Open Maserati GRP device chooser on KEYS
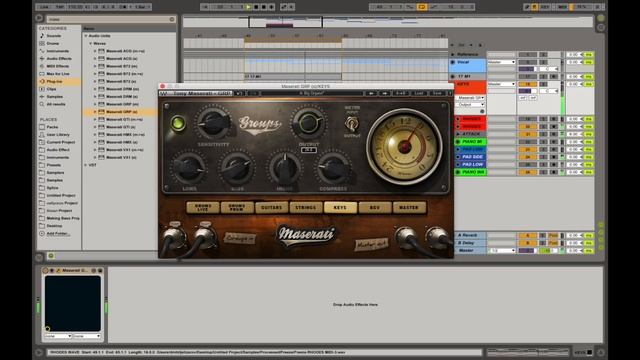Screen dimensions: 640x360 coord(470,98)
